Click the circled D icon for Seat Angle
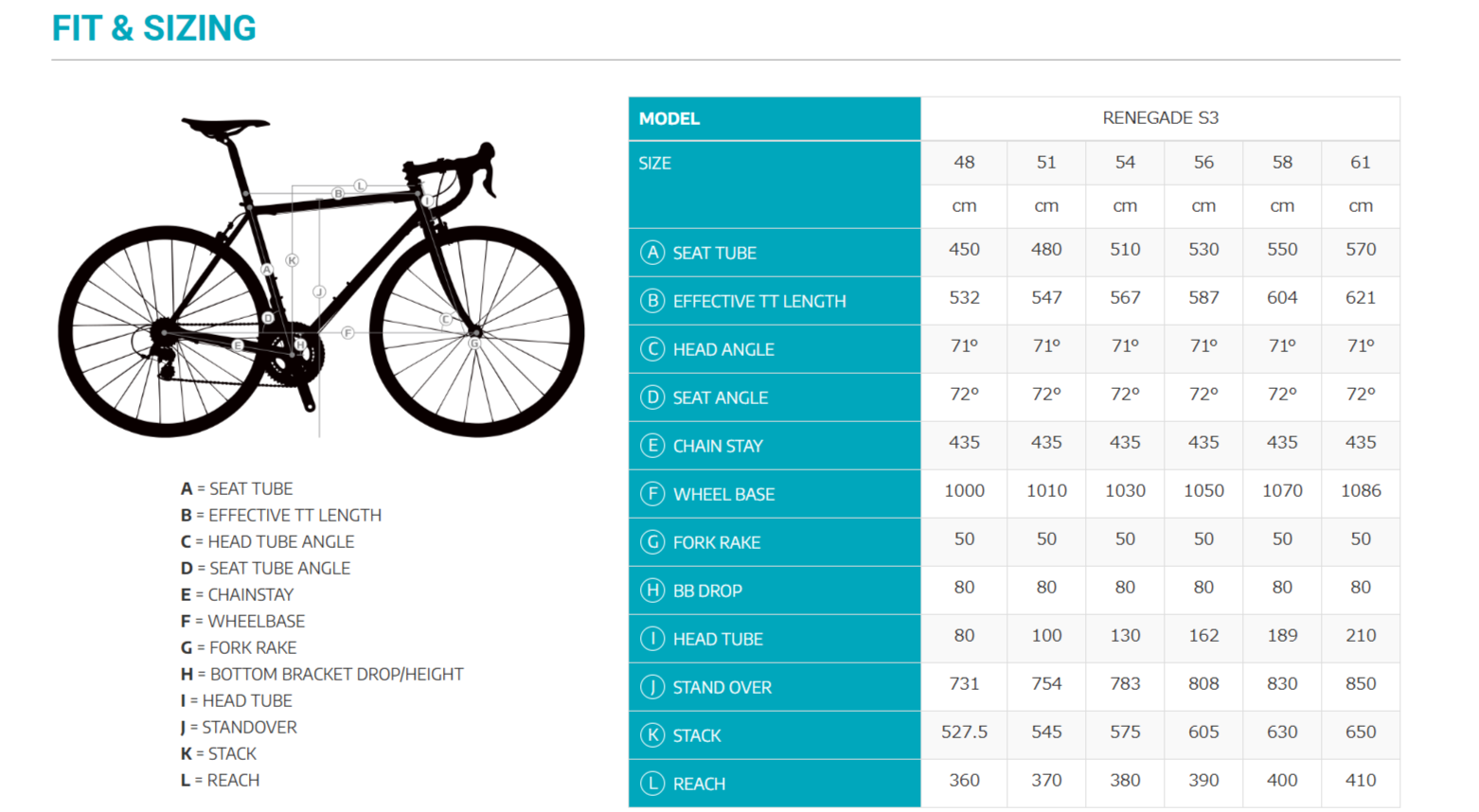The image size is (1479, 812). [x=651, y=397]
